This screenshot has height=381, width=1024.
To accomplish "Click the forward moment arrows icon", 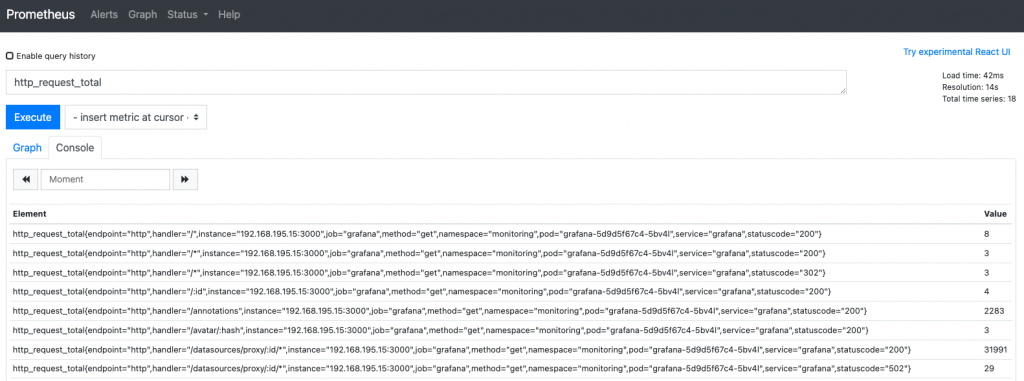I will 185,179.
